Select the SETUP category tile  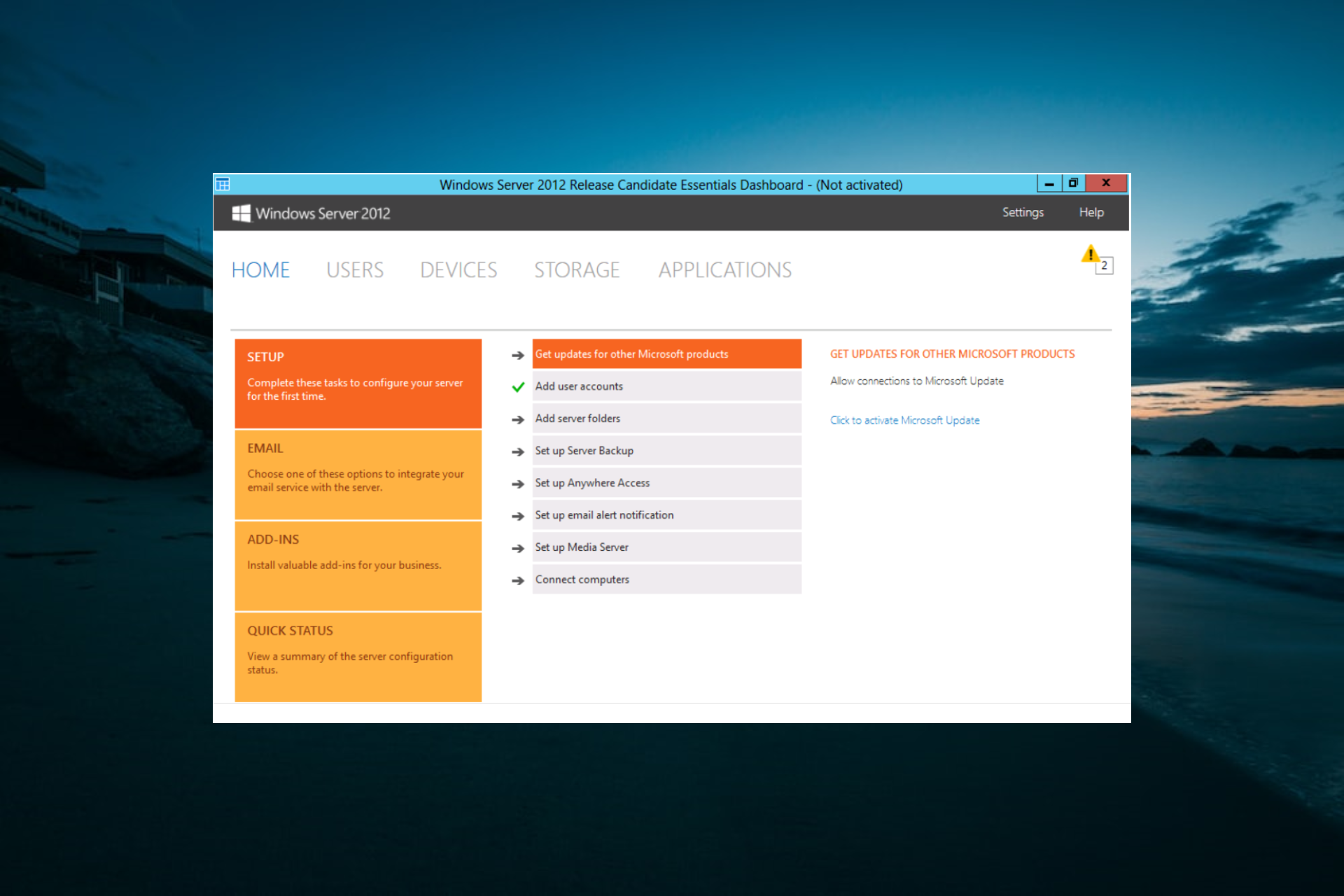point(358,384)
